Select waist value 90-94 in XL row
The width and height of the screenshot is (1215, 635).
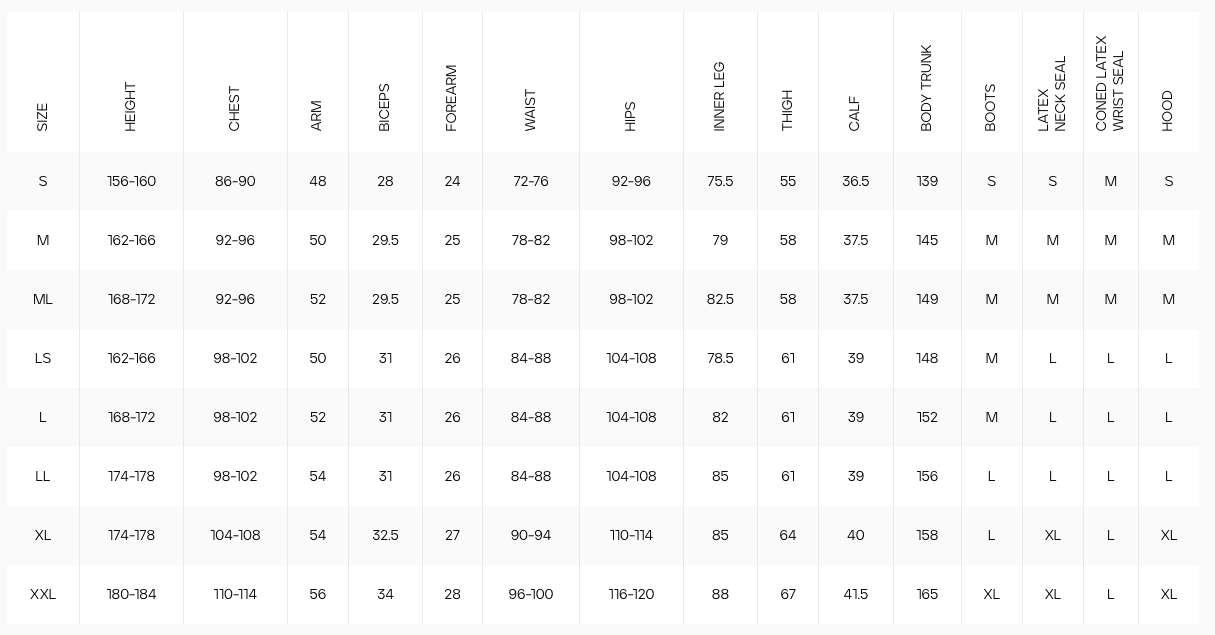click(531, 535)
